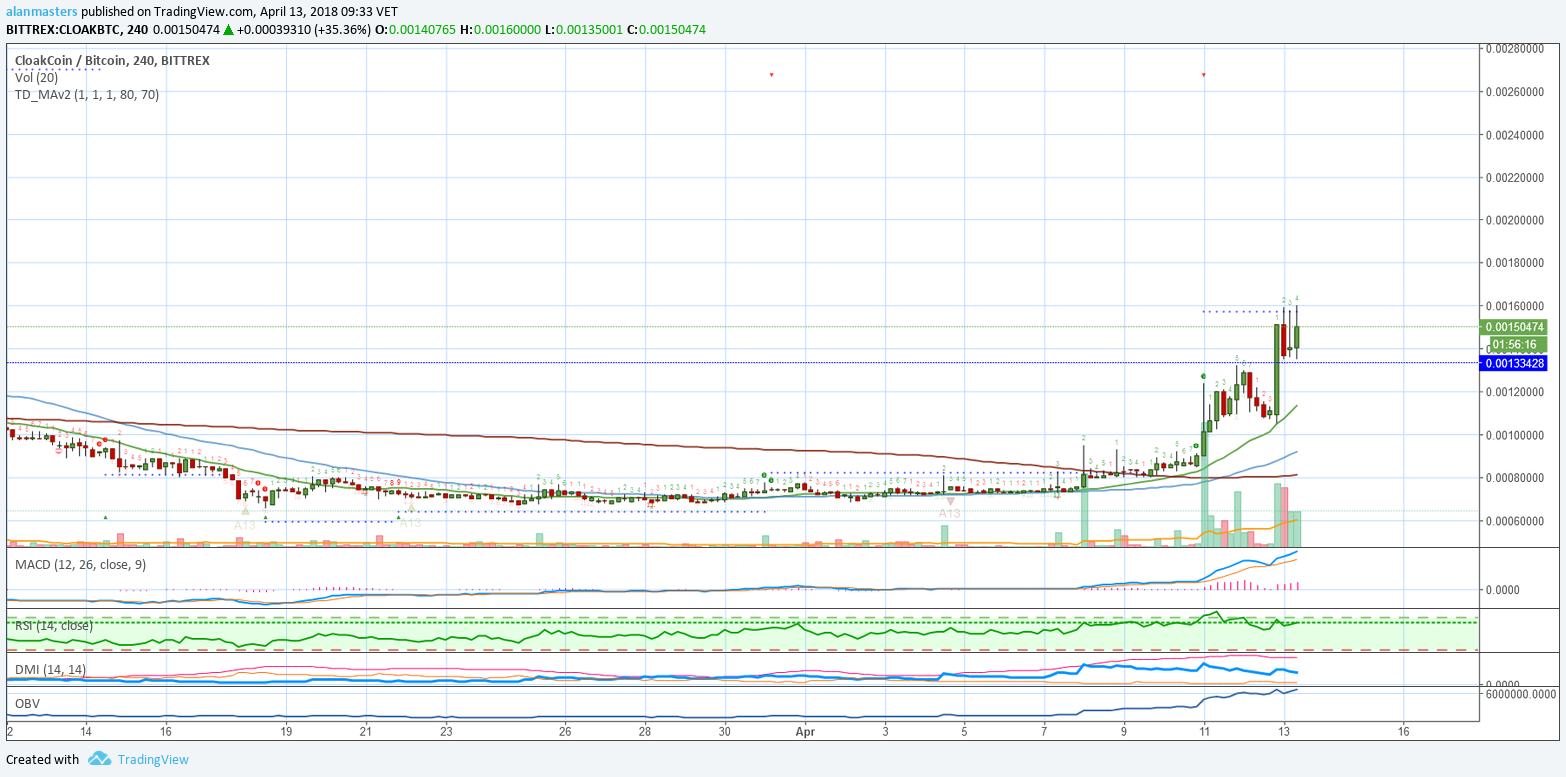This screenshot has height=777, width=1566.
Task: Click the RSI (14, close) label
Action: click(54, 625)
